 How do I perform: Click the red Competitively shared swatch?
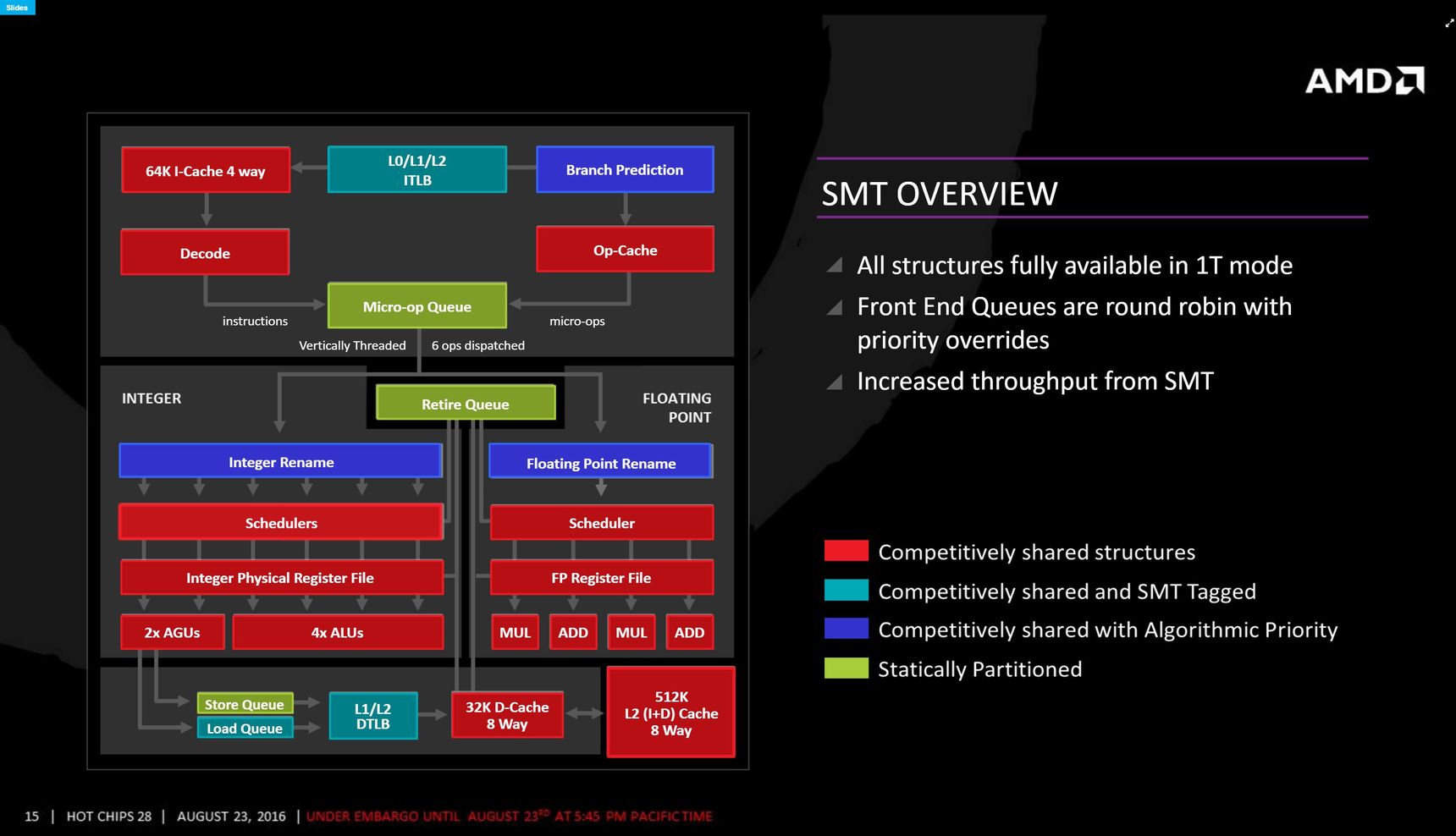coord(847,551)
